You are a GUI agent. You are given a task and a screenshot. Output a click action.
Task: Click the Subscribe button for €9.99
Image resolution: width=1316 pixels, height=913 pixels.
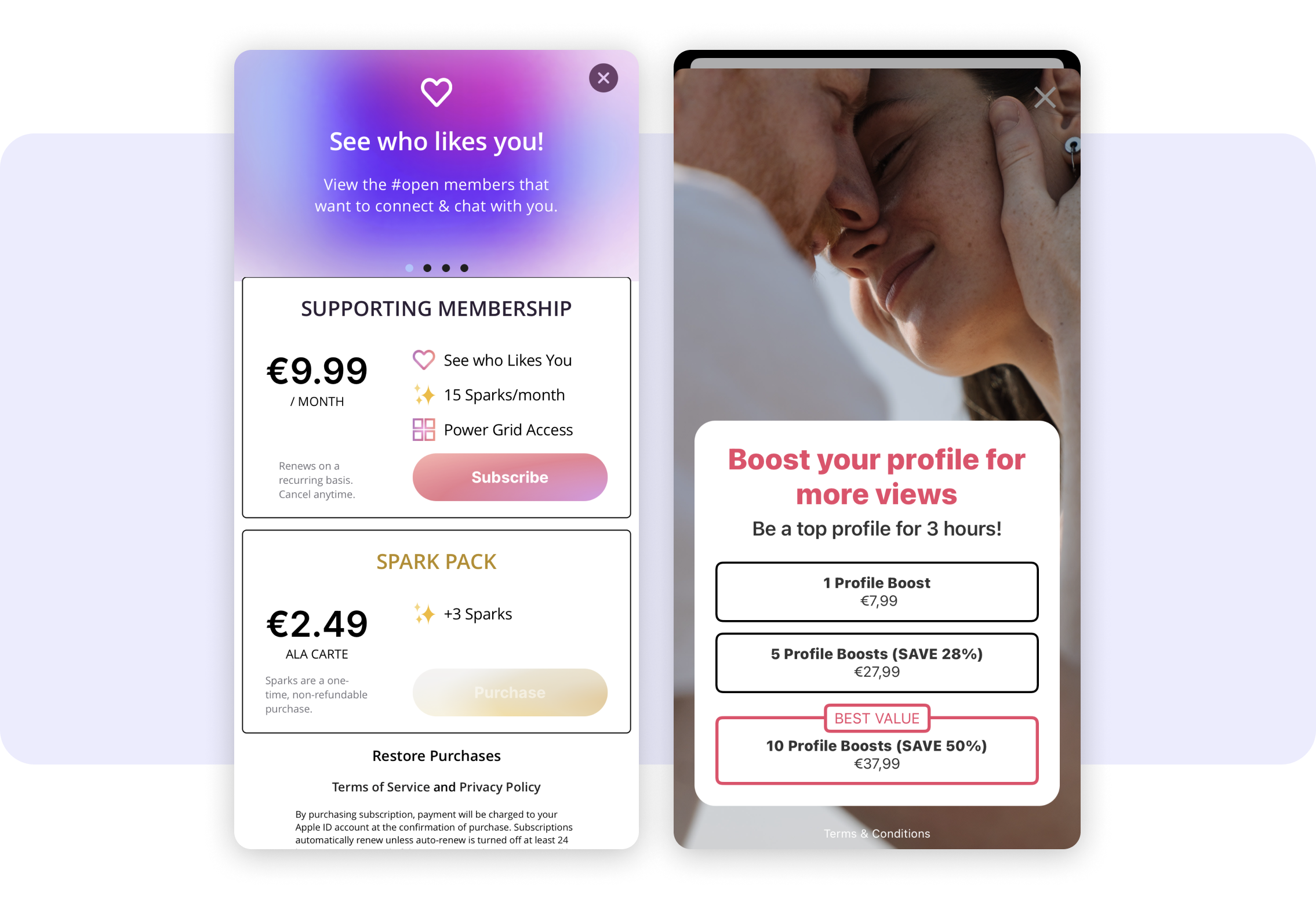[512, 476]
